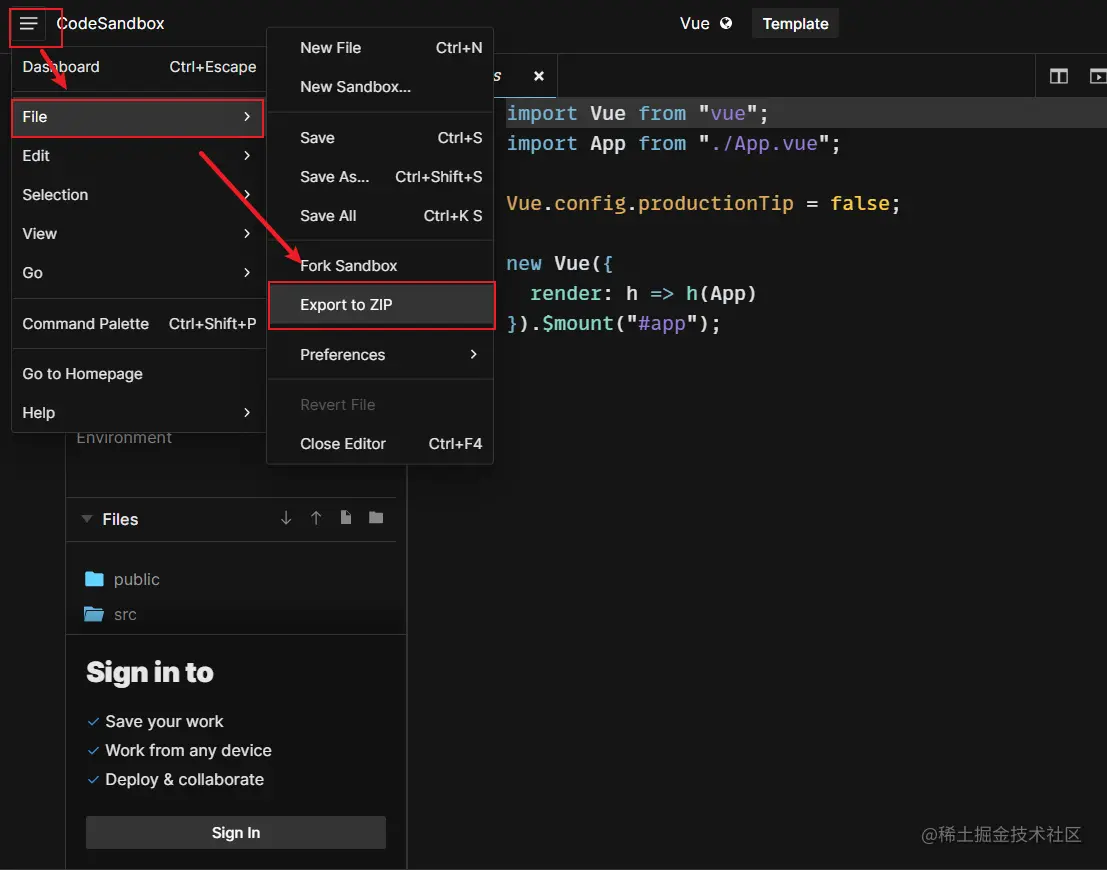
Task: Click the Vue sandbox name
Action: tap(694, 23)
